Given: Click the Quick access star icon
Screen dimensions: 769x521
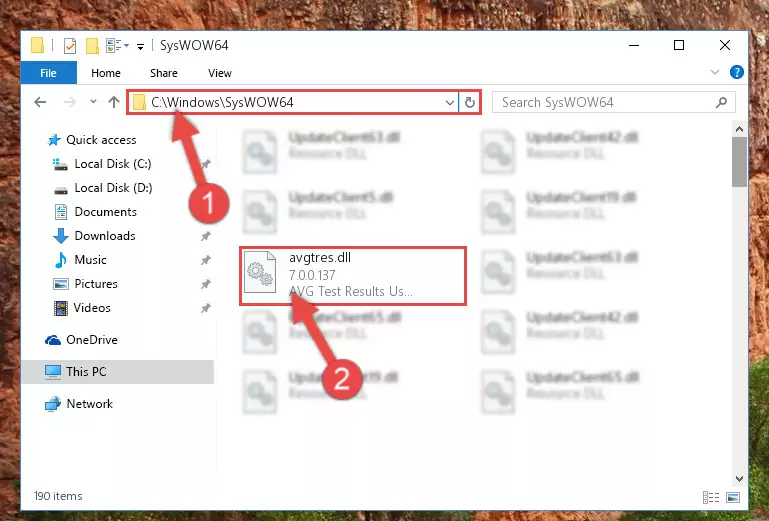Looking at the screenshot, I should pos(53,140).
